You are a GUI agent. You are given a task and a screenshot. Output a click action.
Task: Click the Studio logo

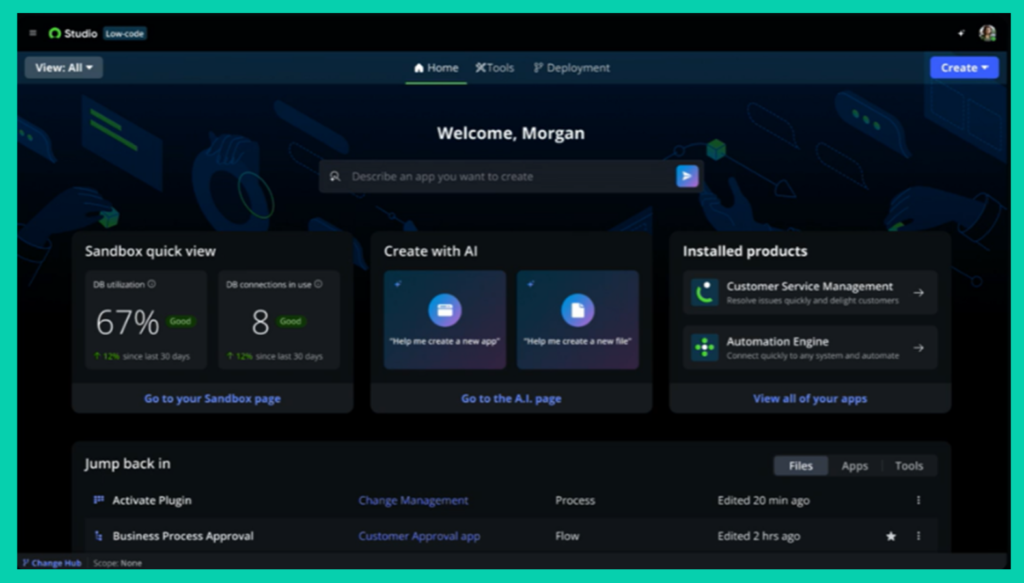click(60, 32)
